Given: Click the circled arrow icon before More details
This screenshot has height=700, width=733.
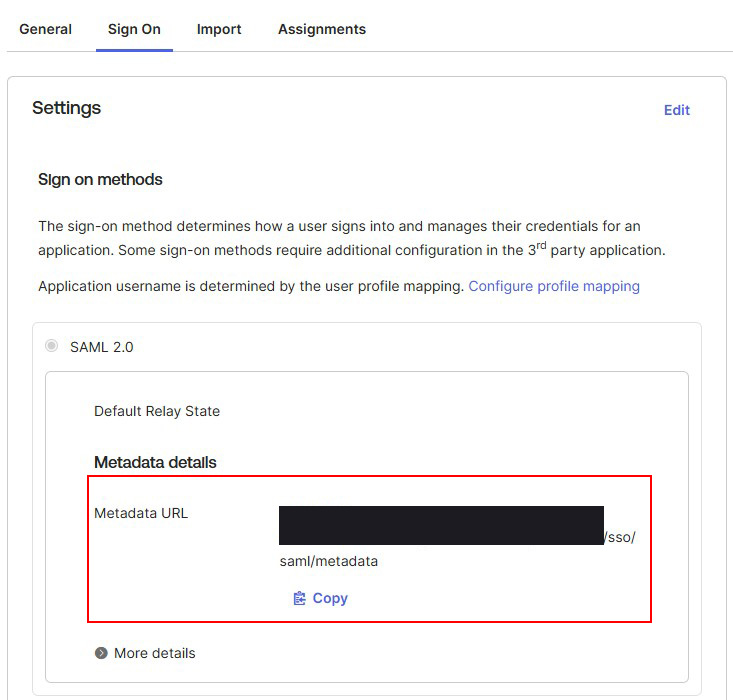Looking at the screenshot, I should point(101,653).
